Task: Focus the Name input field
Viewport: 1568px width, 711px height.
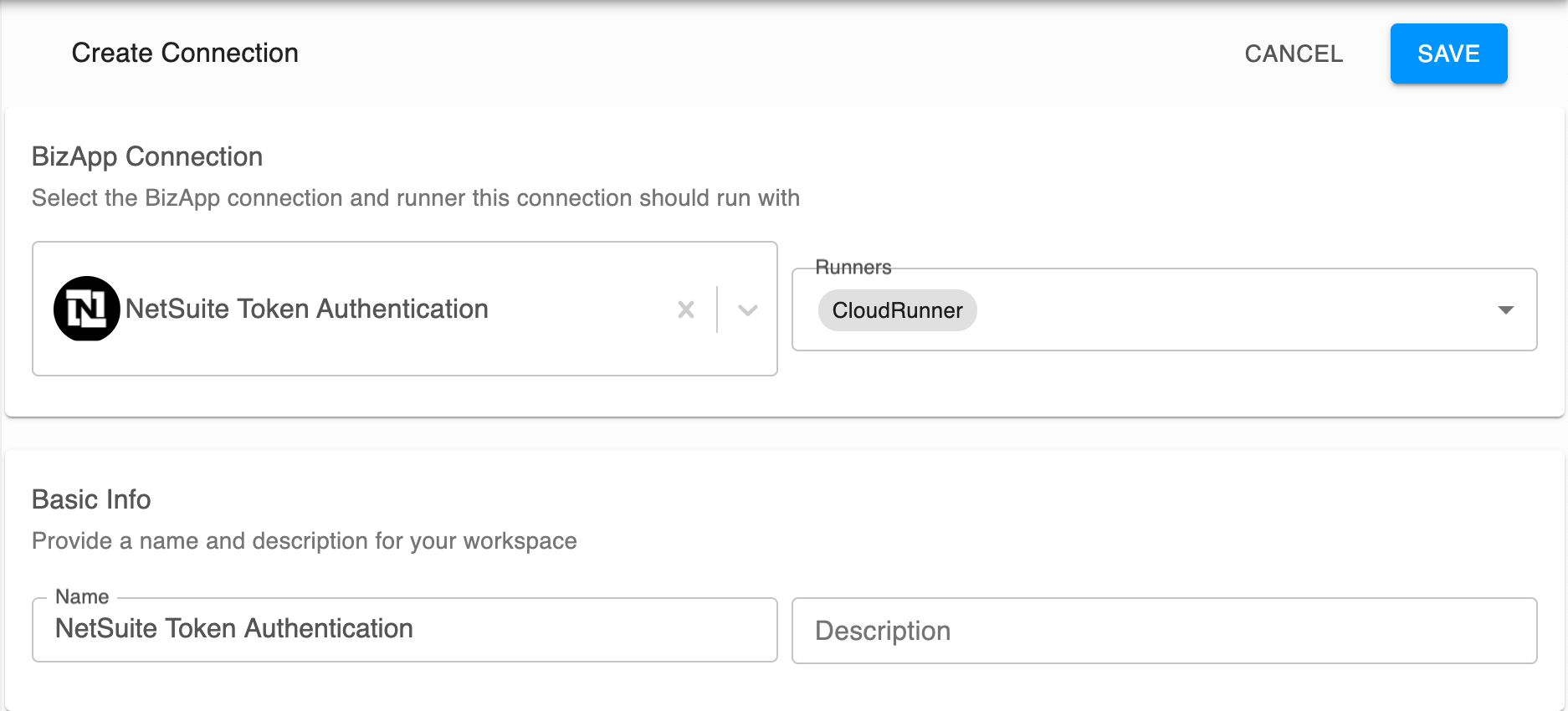Action: point(405,630)
